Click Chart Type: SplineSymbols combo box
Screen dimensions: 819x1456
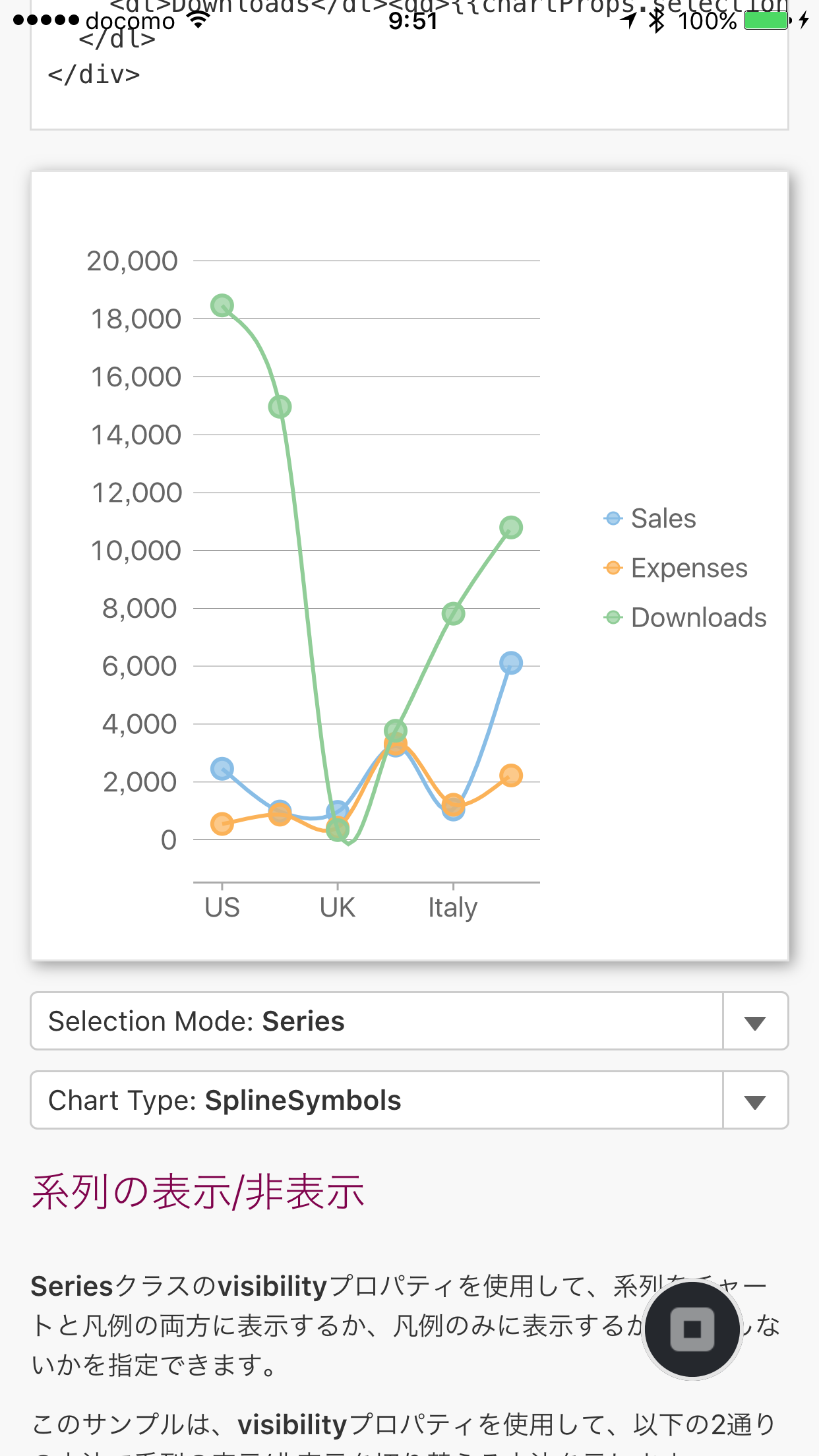(x=376, y=1101)
